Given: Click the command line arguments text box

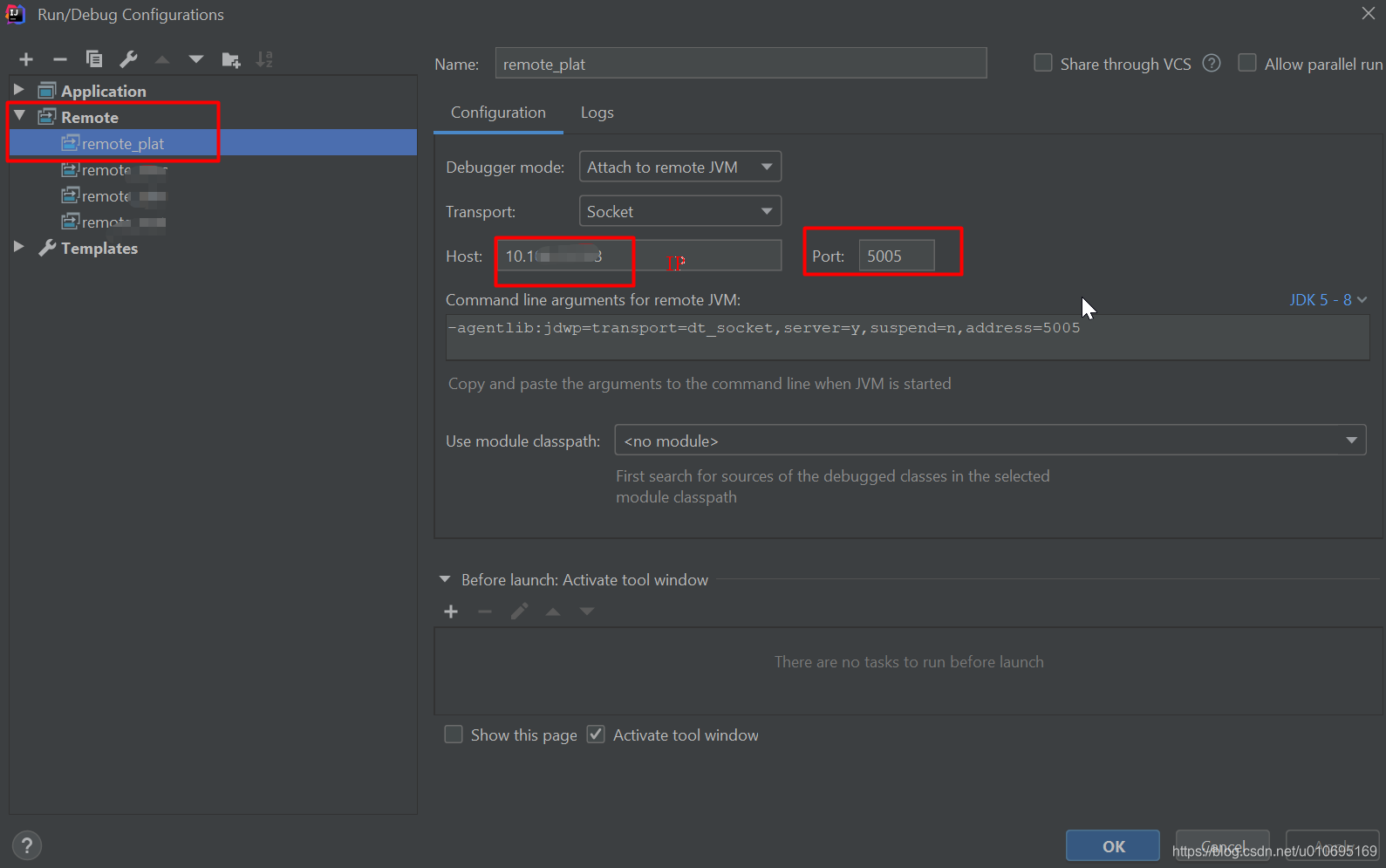Looking at the screenshot, I should [907, 337].
